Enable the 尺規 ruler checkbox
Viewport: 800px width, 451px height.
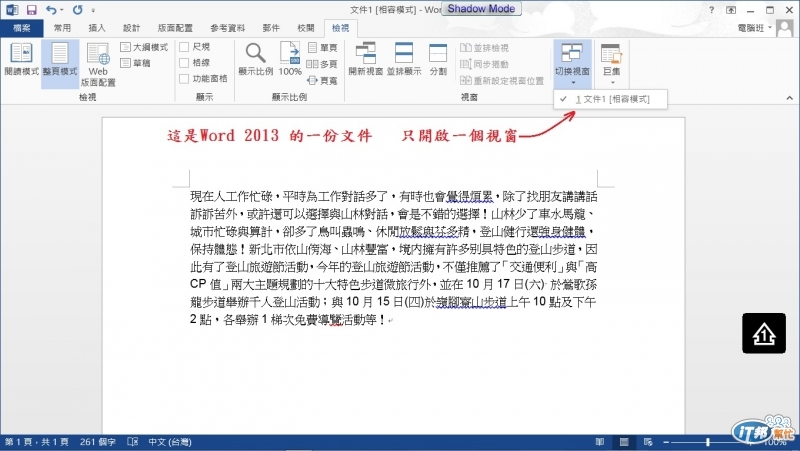(195, 47)
